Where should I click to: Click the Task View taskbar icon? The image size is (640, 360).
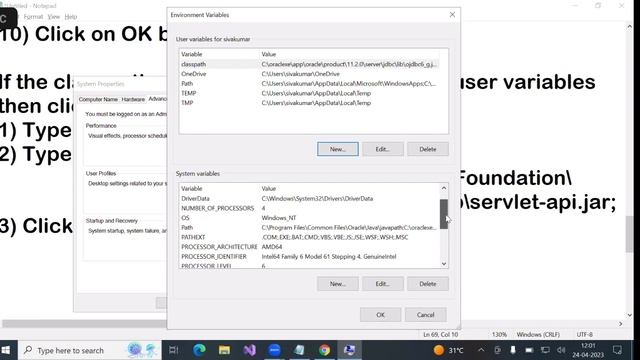(173, 350)
